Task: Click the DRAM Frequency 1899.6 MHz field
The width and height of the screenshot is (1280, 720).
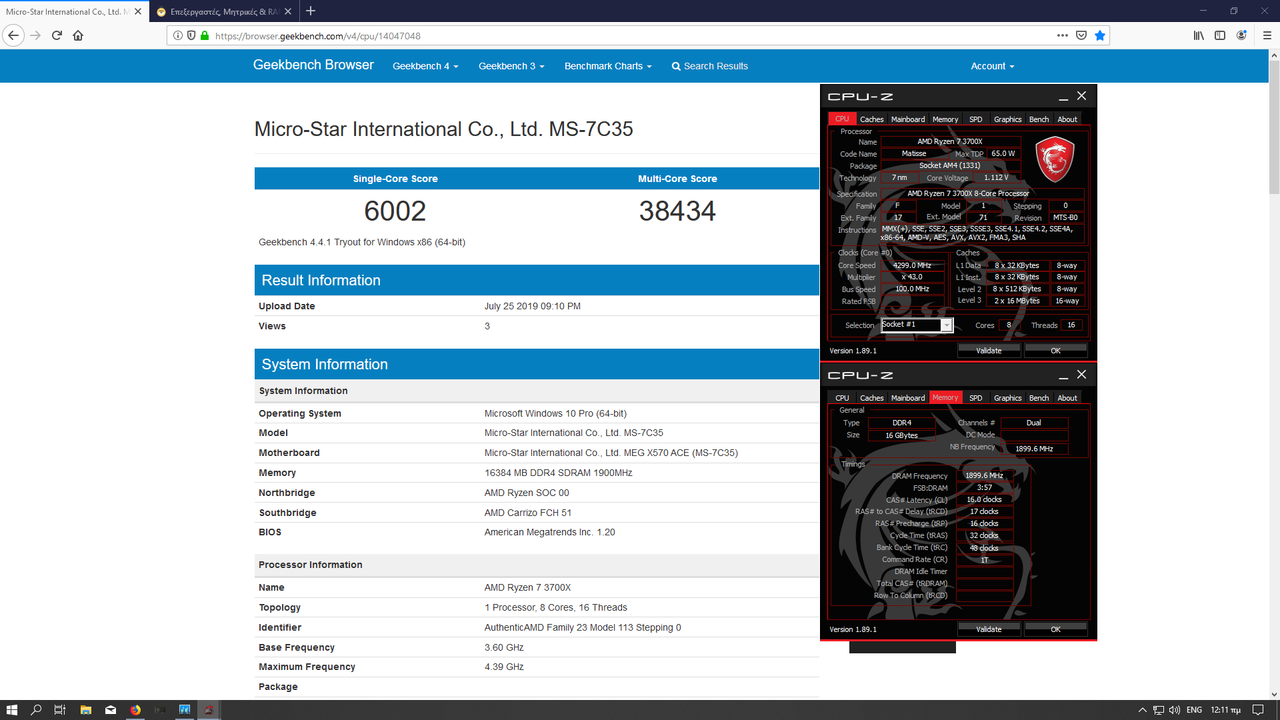Action: tap(984, 476)
